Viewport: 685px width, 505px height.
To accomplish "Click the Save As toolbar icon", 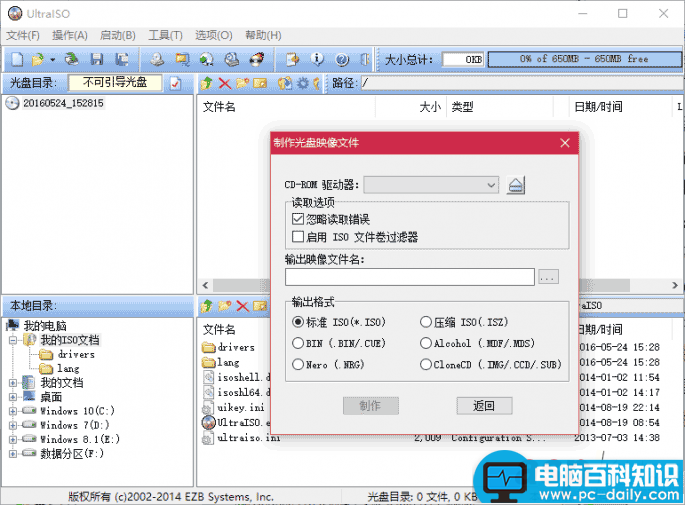I will tap(121, 59).
